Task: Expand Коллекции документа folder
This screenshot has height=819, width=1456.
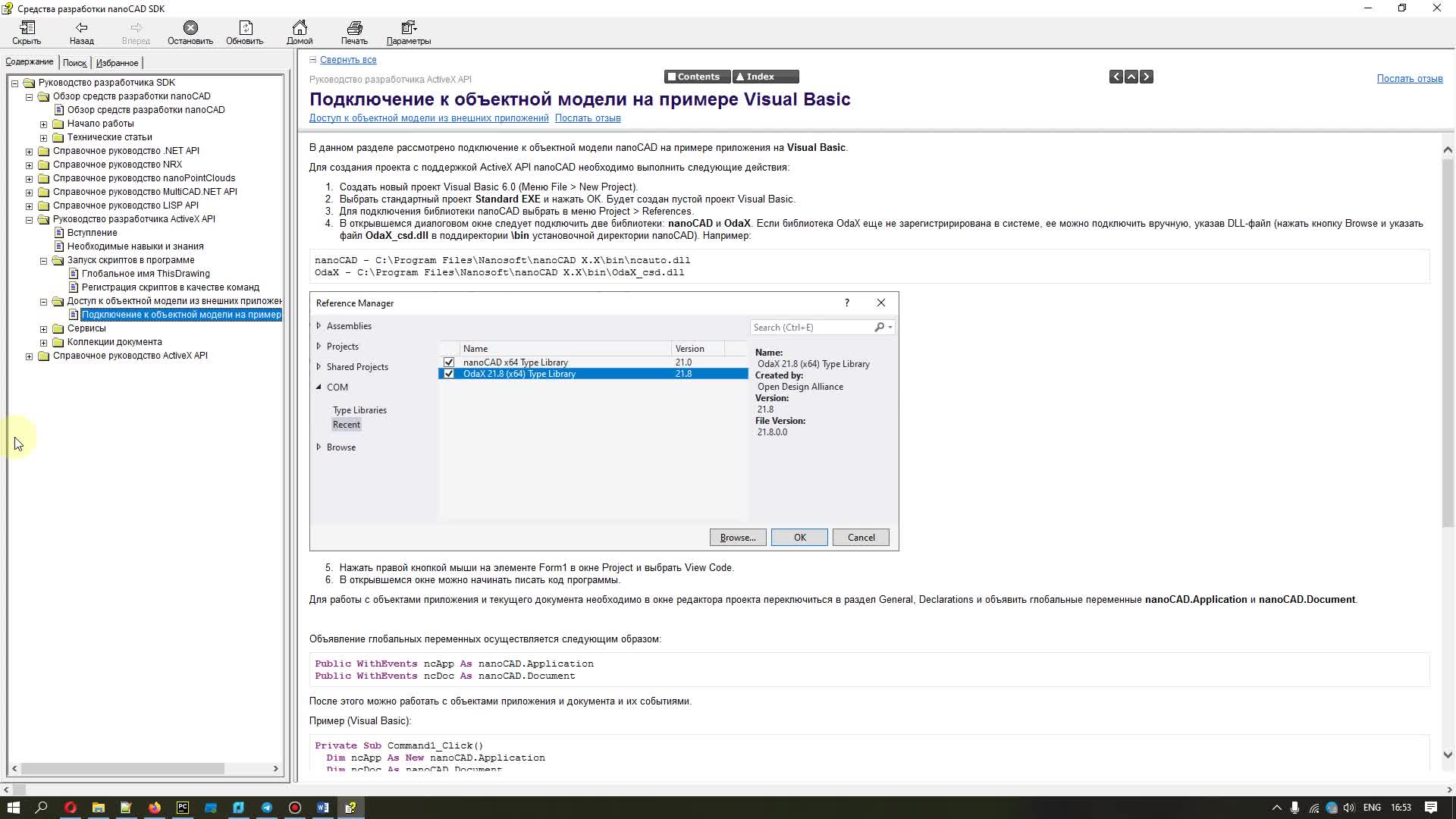Action: [x=44, y=342]
